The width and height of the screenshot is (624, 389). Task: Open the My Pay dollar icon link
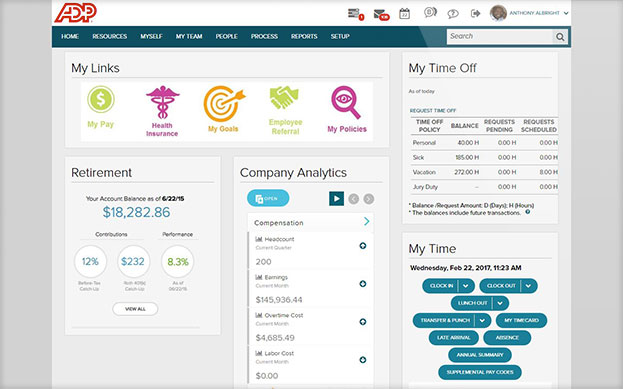[x=101, y=99]
